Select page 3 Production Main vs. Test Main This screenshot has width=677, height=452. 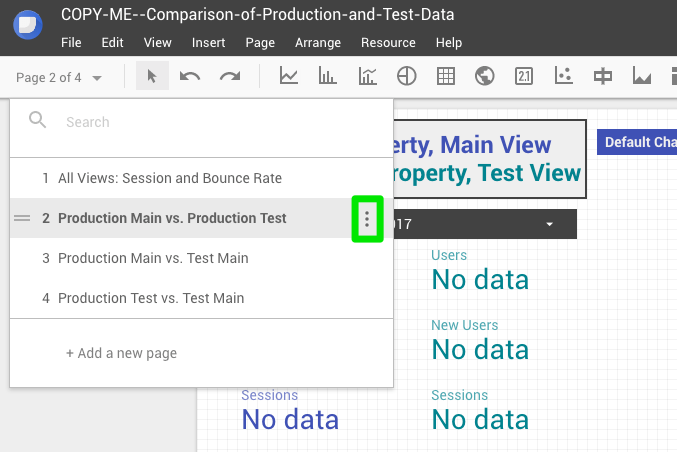(201, 258)
